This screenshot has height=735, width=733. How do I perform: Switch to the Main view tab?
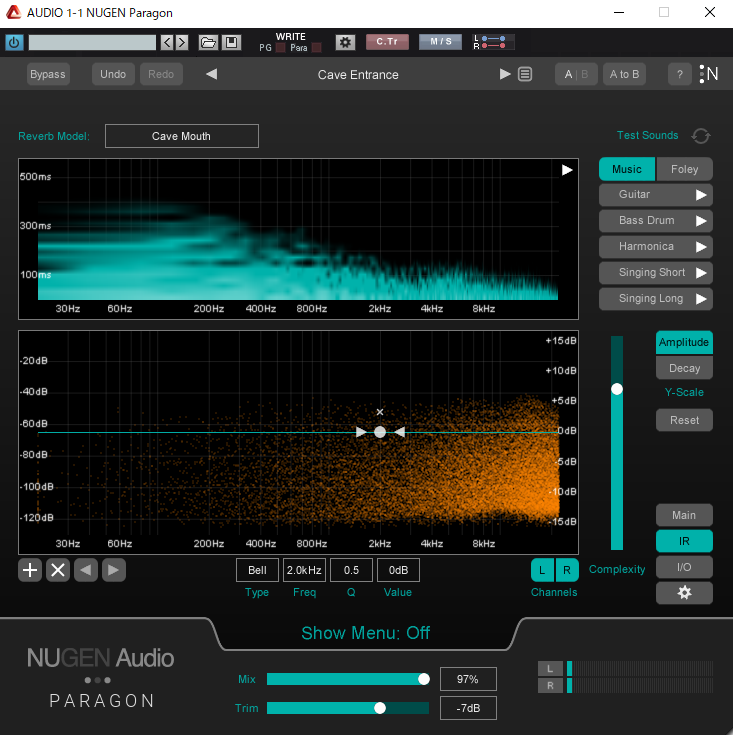(x=684, y=515)
